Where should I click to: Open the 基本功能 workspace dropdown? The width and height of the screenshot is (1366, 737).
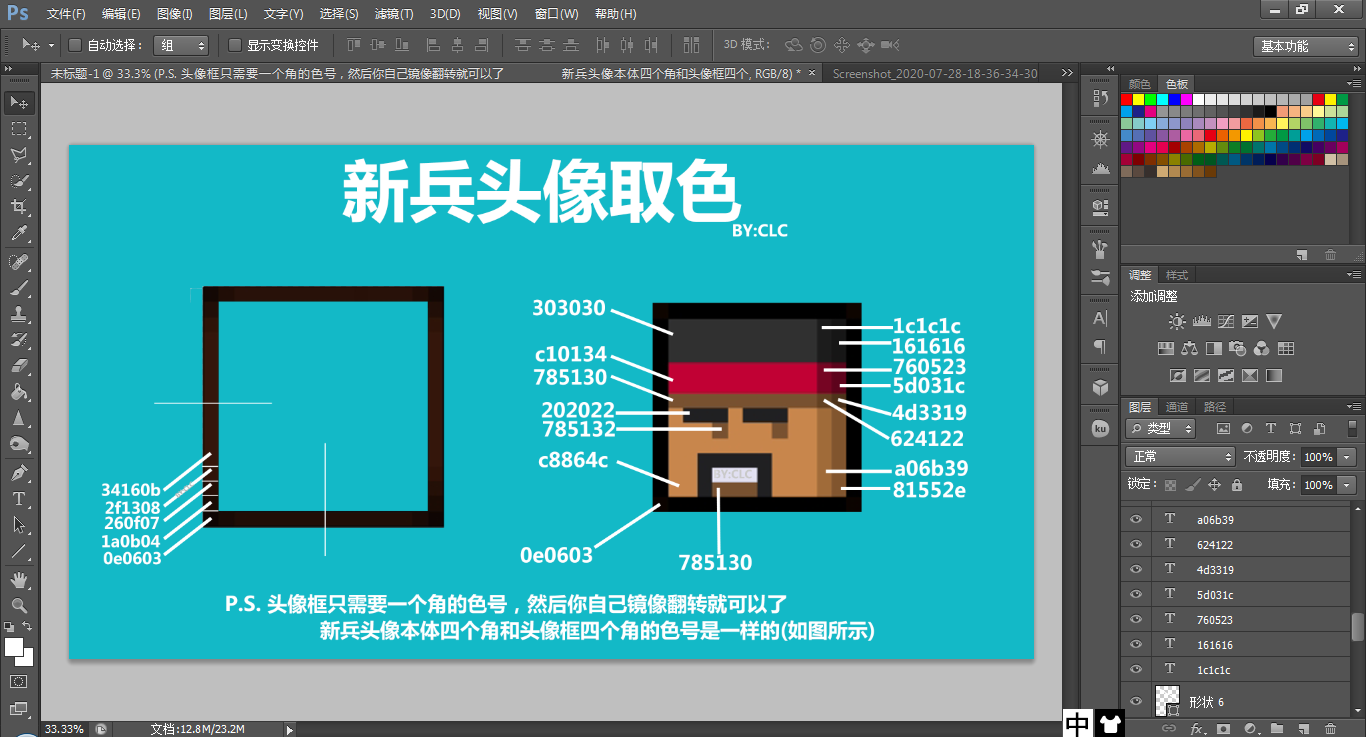pos(1305,46)
